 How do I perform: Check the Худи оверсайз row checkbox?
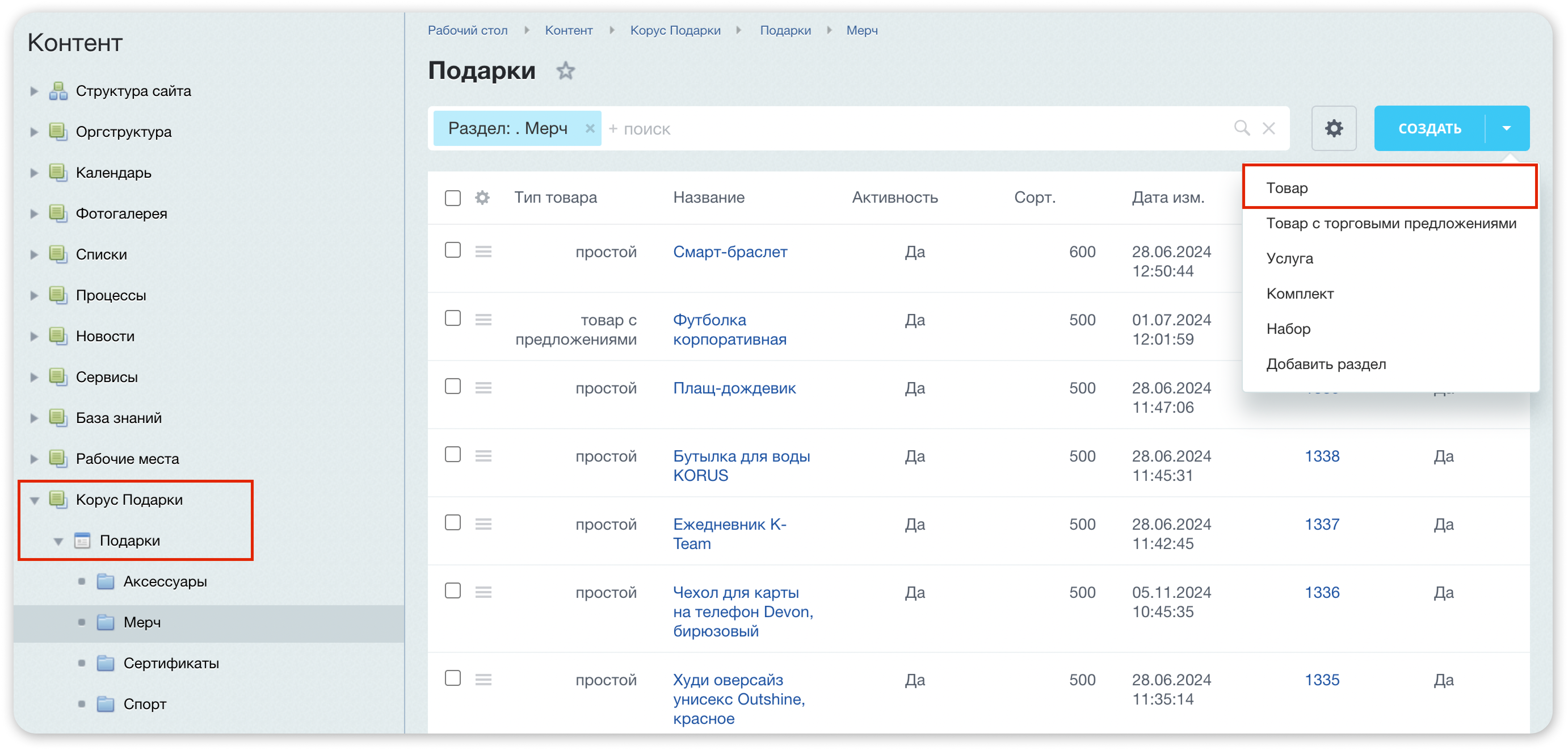click(x=453, y=679)
